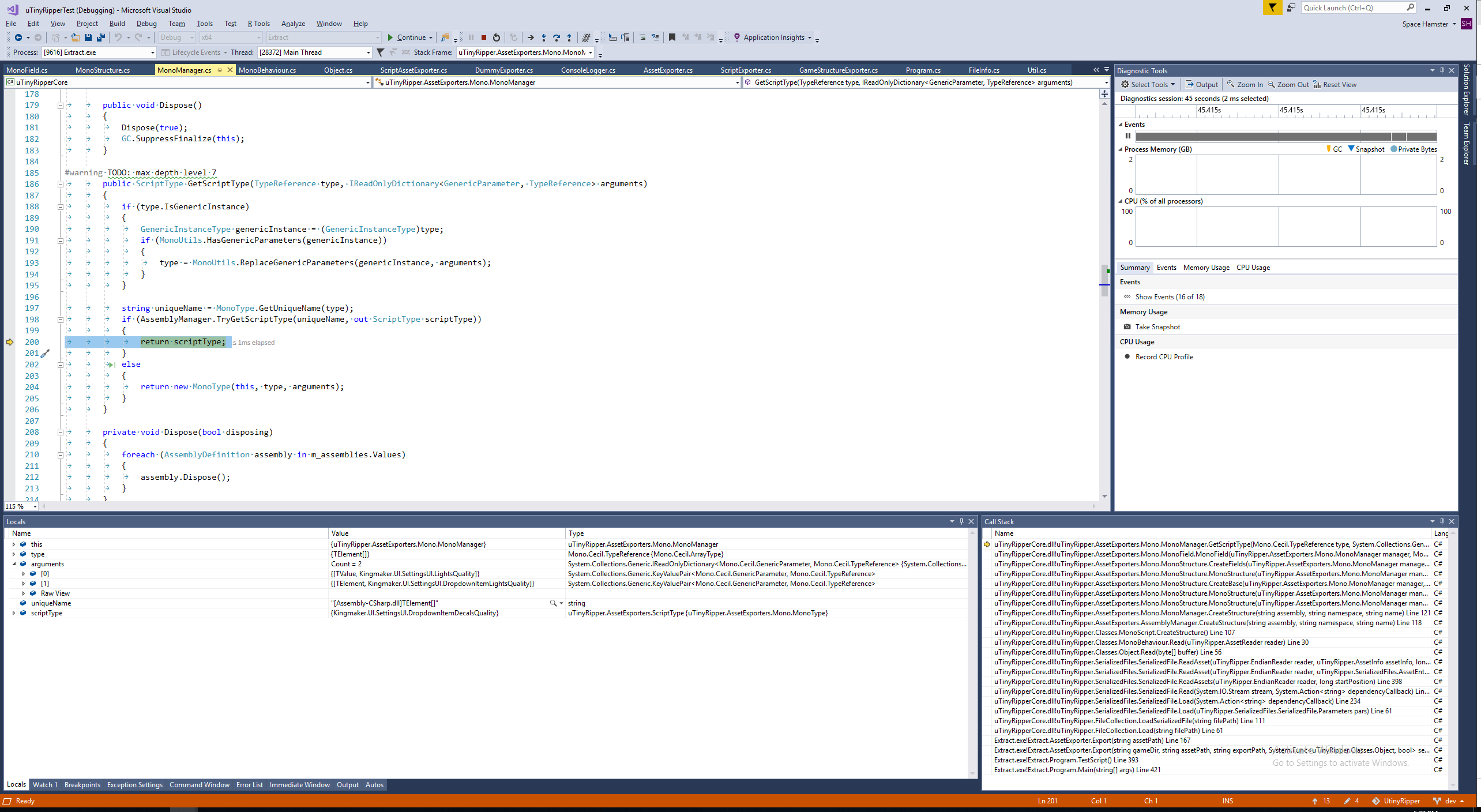The height and width of the screenshot is (812, 1481).
Task: Click the Restart debugging icon
Action: (x=497, y=37)
